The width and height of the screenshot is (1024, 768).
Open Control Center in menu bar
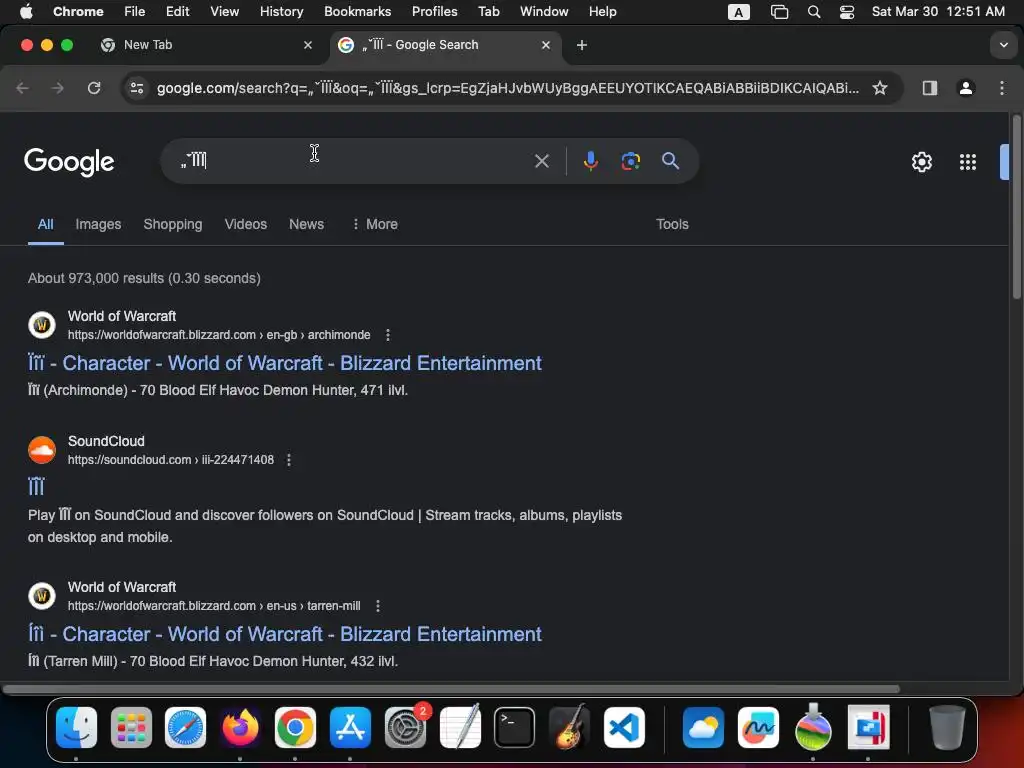click(846, 11)
